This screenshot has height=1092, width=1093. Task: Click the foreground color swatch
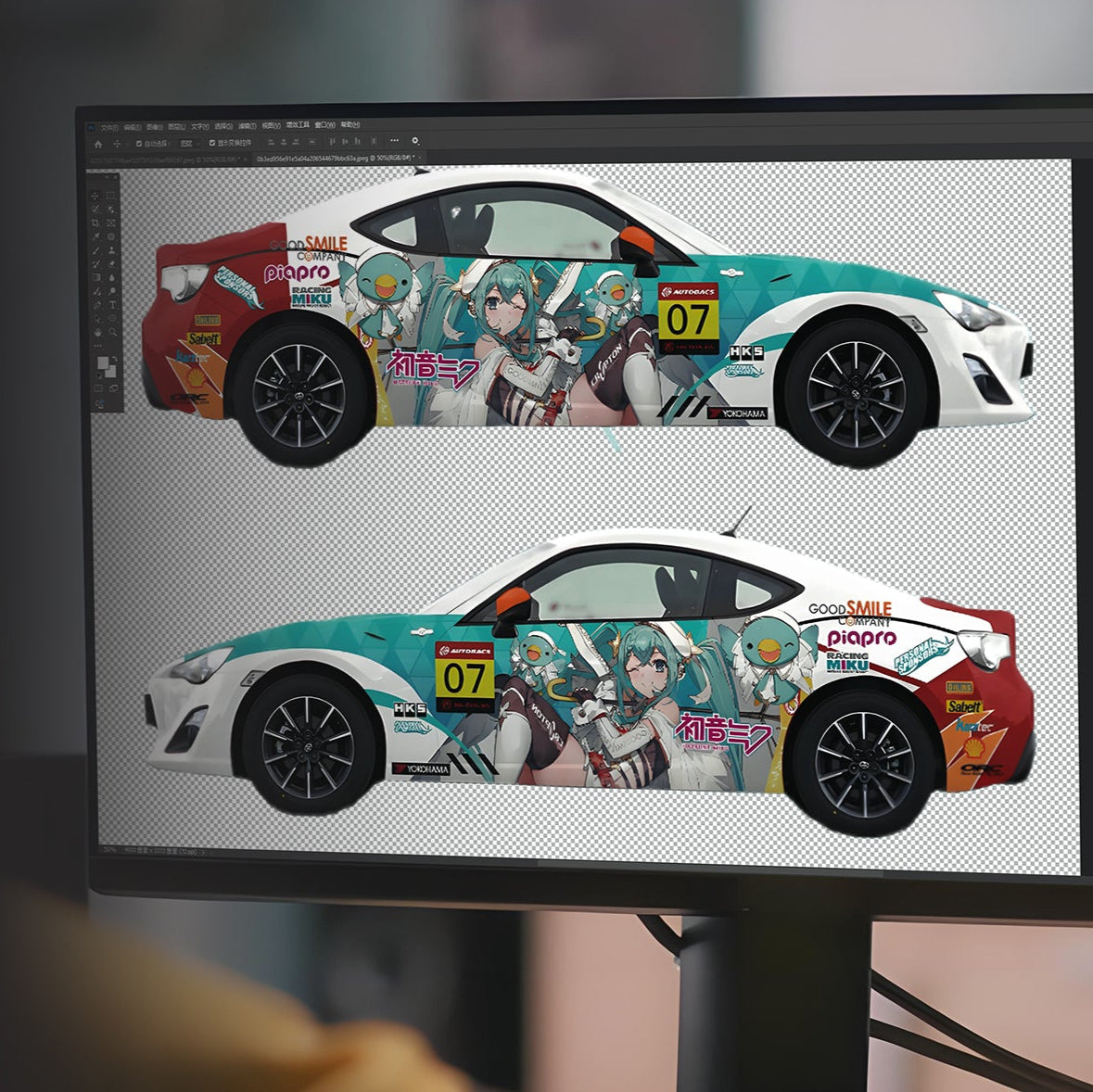click(x=101, y=362)
